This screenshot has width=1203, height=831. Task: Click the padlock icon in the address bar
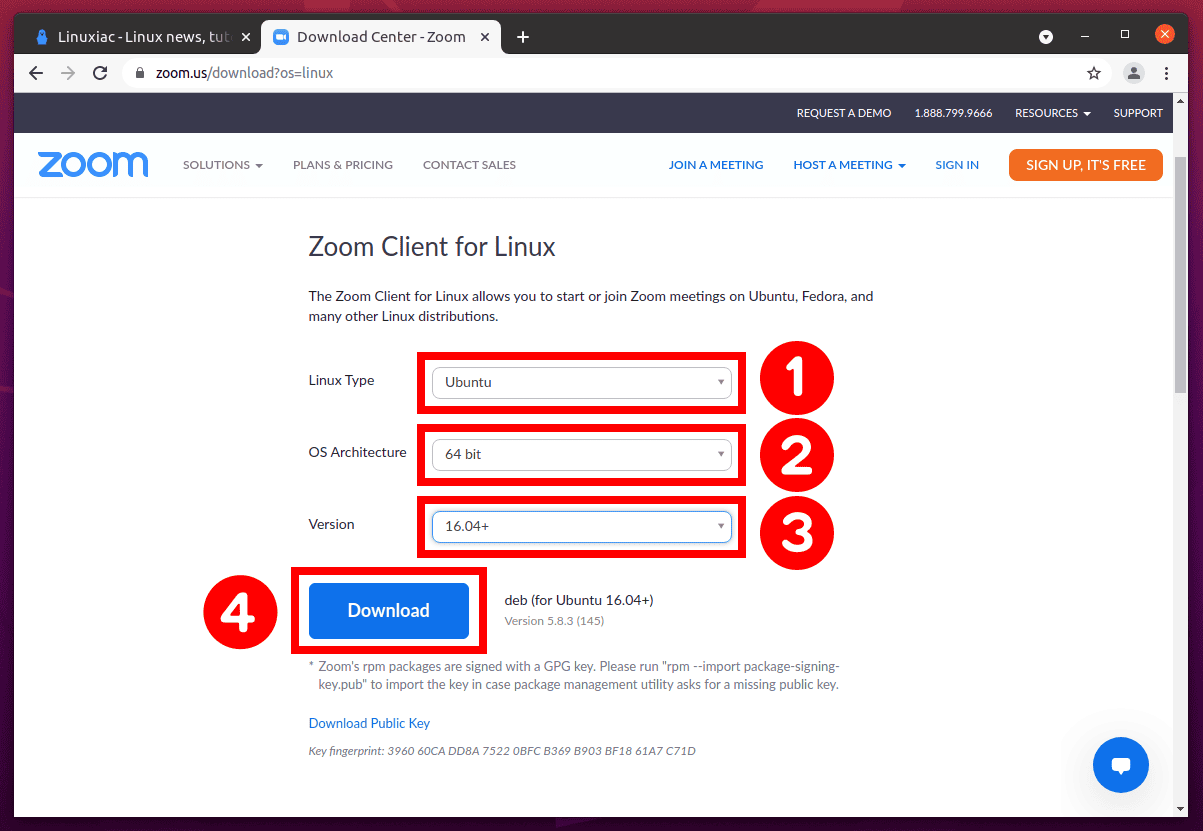(x=139, y=72)
